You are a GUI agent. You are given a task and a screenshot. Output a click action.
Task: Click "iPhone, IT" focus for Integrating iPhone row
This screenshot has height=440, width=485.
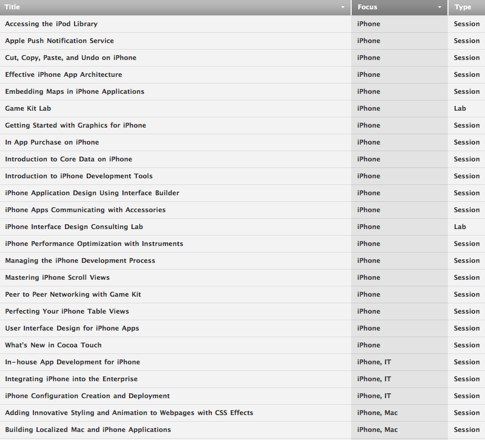coord(374,379)
